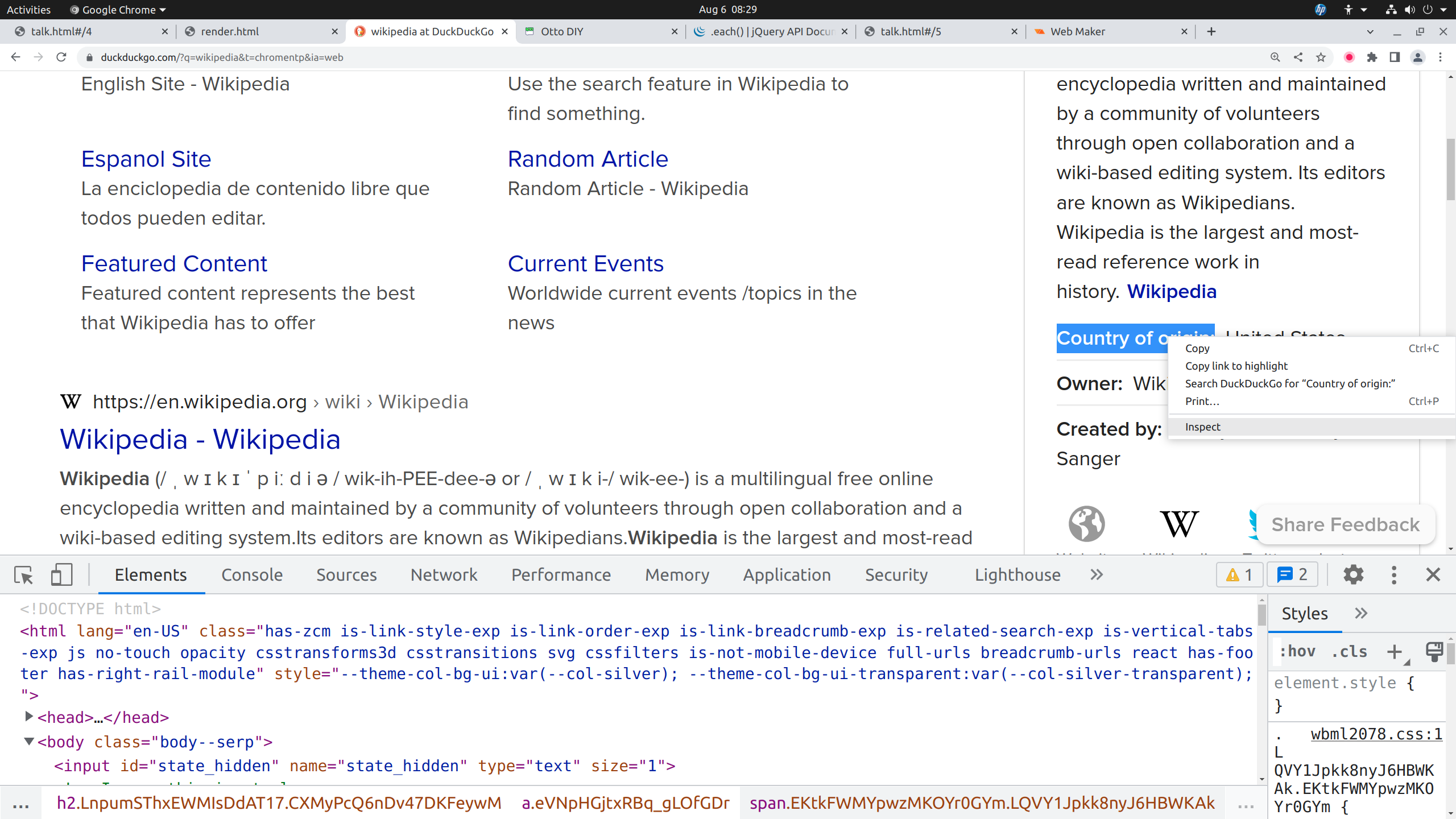The image size is (1456, 819).
Task: Open the browser side panel icon
Action: [x=1395, y=57]
